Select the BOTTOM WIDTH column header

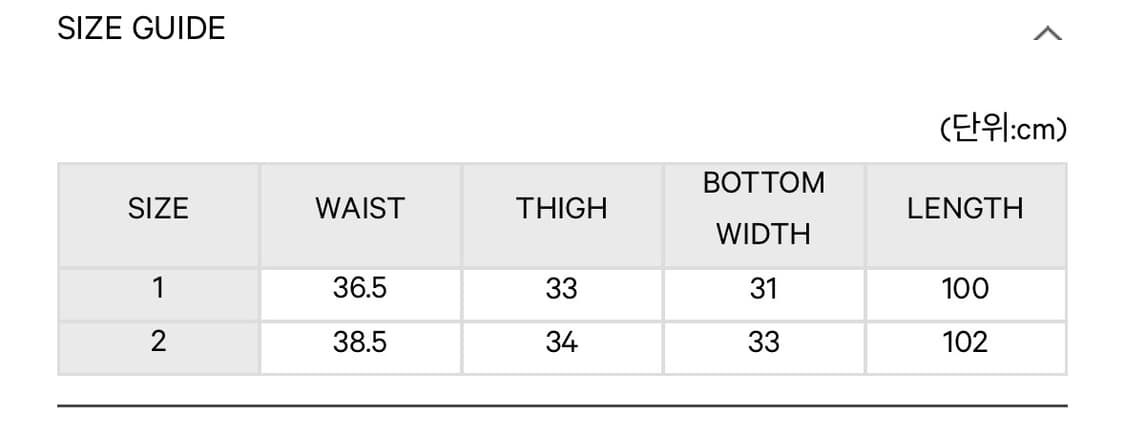pos(764,209)
